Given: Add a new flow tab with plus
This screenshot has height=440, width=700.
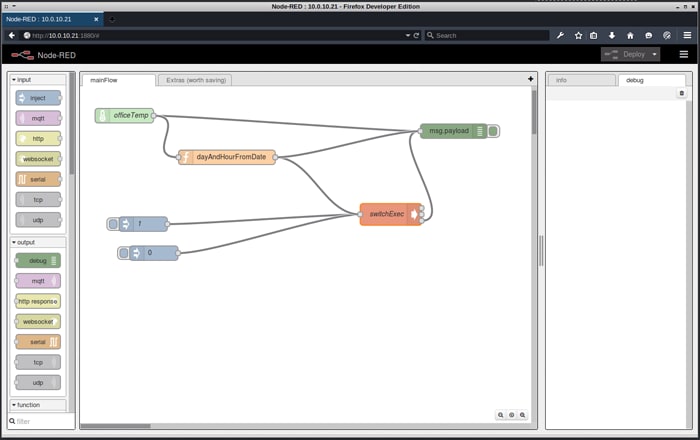Looking at the screenshot, I should 530,79.
